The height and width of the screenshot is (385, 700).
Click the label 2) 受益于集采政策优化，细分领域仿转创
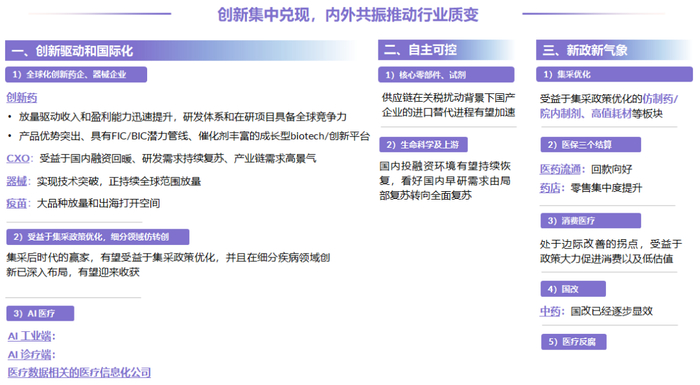click(98, 237)
